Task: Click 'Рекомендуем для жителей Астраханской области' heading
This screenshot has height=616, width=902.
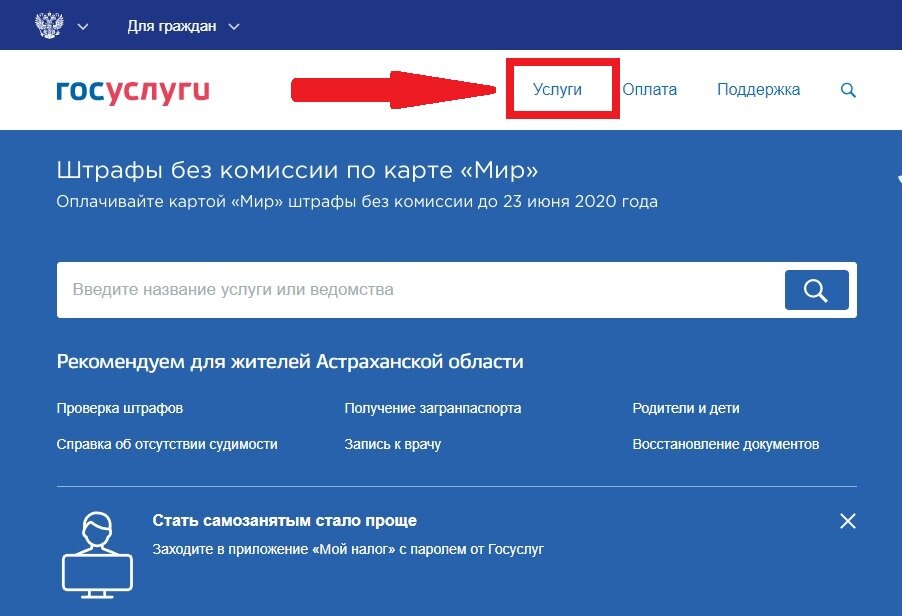Action: click(290, 361)
